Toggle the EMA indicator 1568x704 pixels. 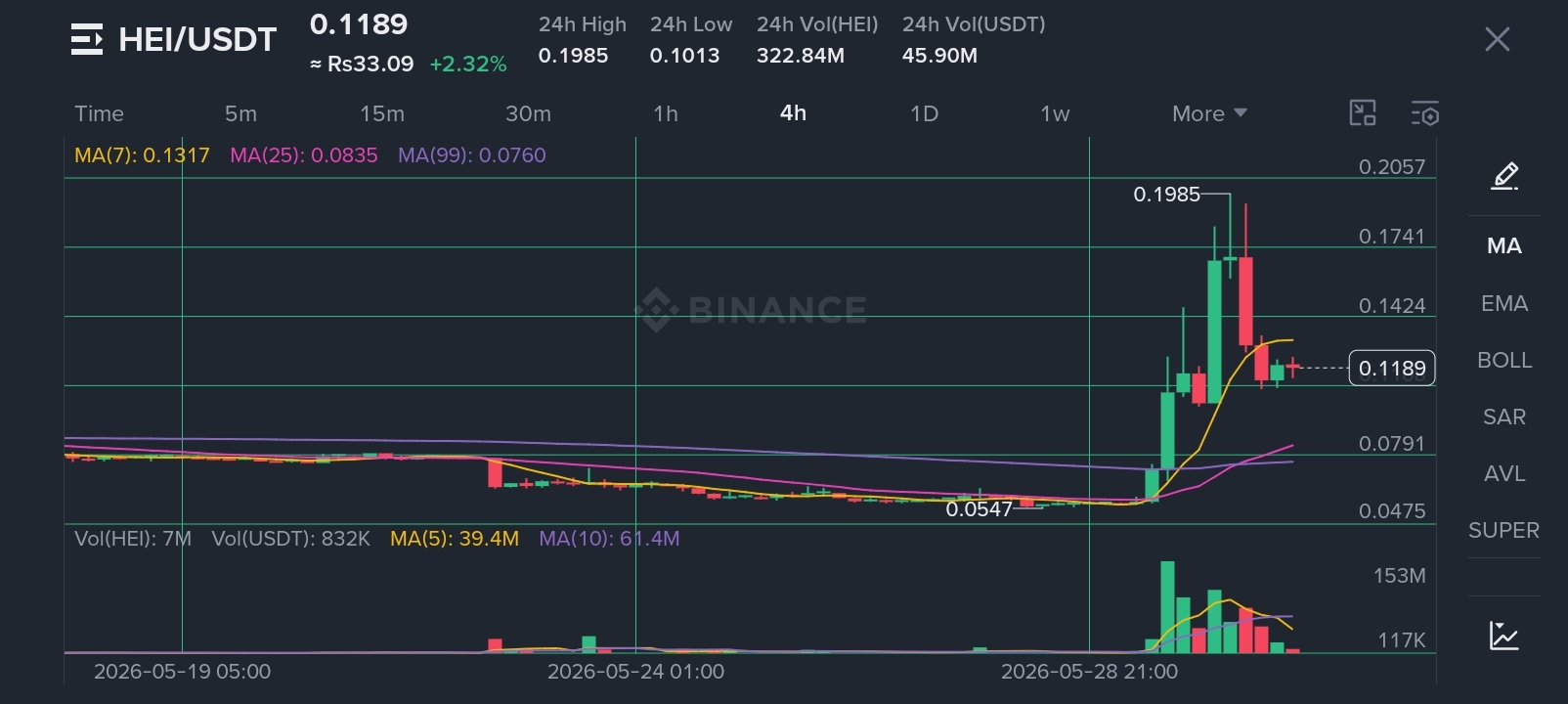tap(1504, 303)
